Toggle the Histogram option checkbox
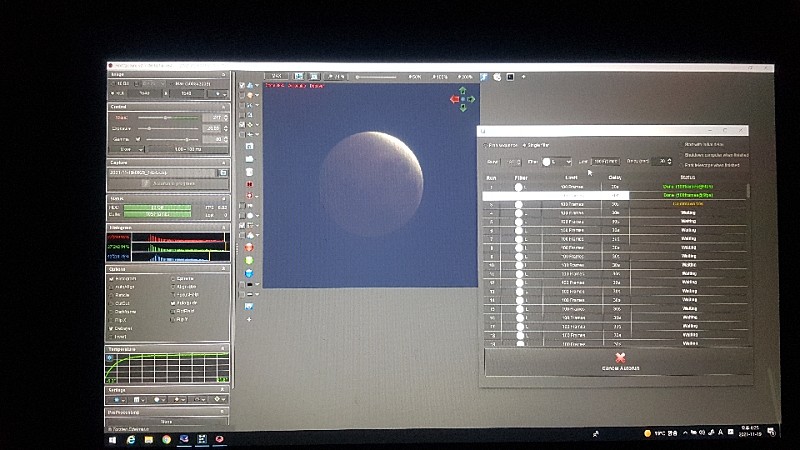Image resolution: width=800 pixels, height=450 pixels. (x=111, y=279)
